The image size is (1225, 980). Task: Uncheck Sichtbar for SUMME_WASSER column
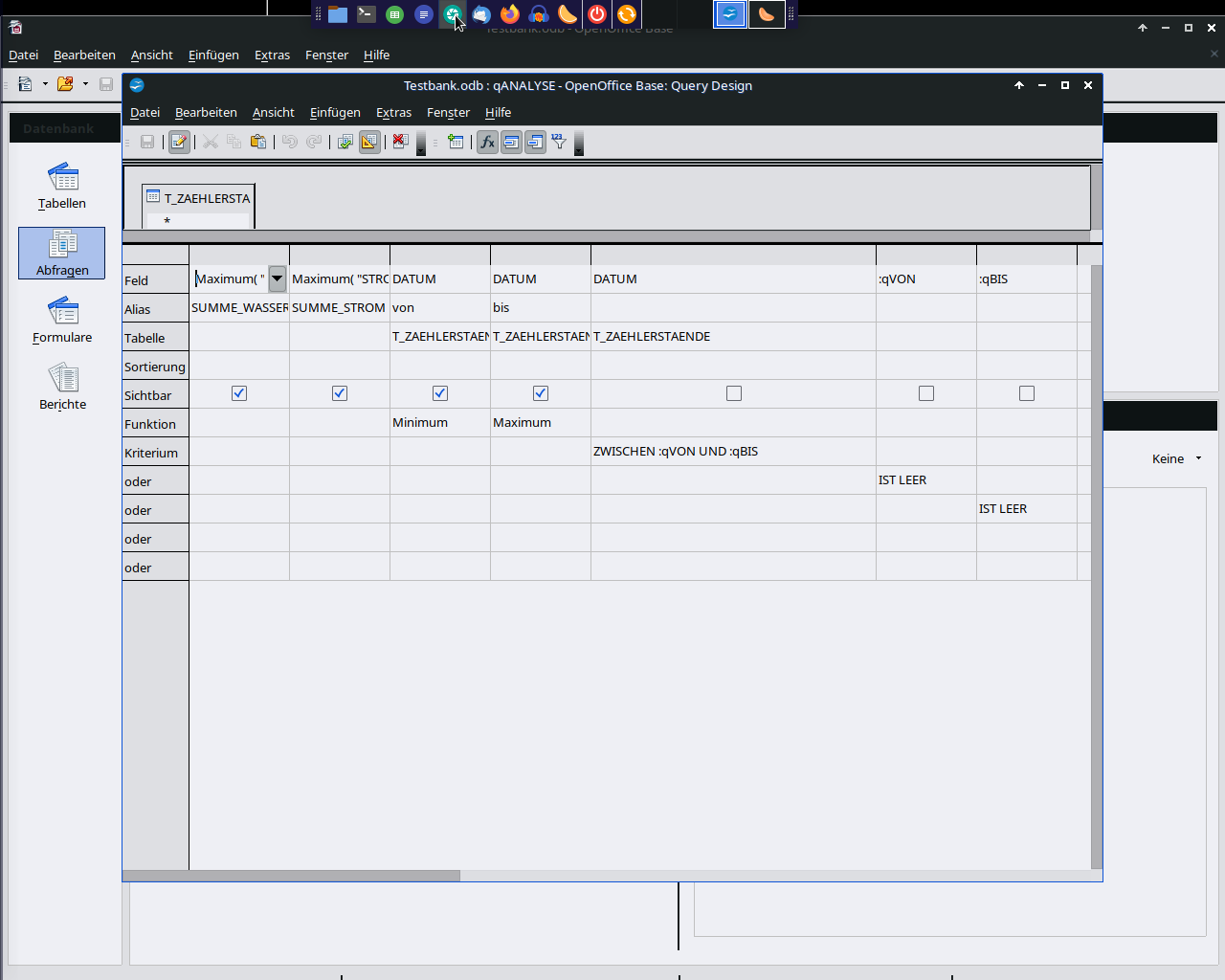tap(239, 393)
